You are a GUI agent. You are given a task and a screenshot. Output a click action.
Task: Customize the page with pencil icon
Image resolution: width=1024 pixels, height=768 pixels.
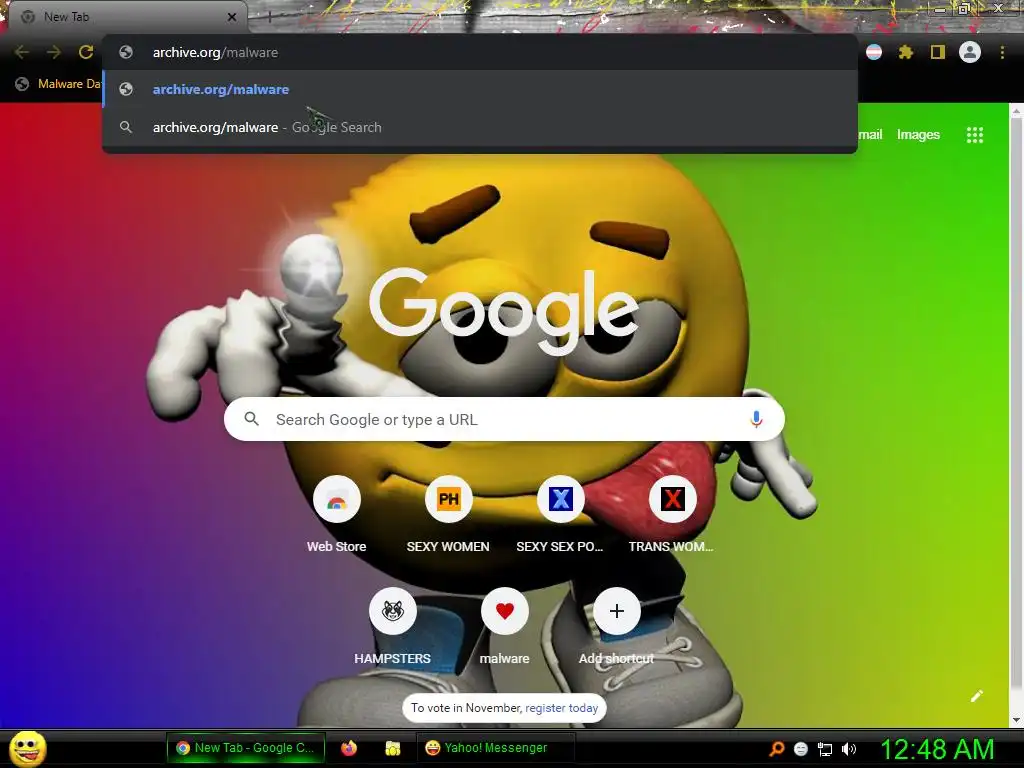click(976, 696)
